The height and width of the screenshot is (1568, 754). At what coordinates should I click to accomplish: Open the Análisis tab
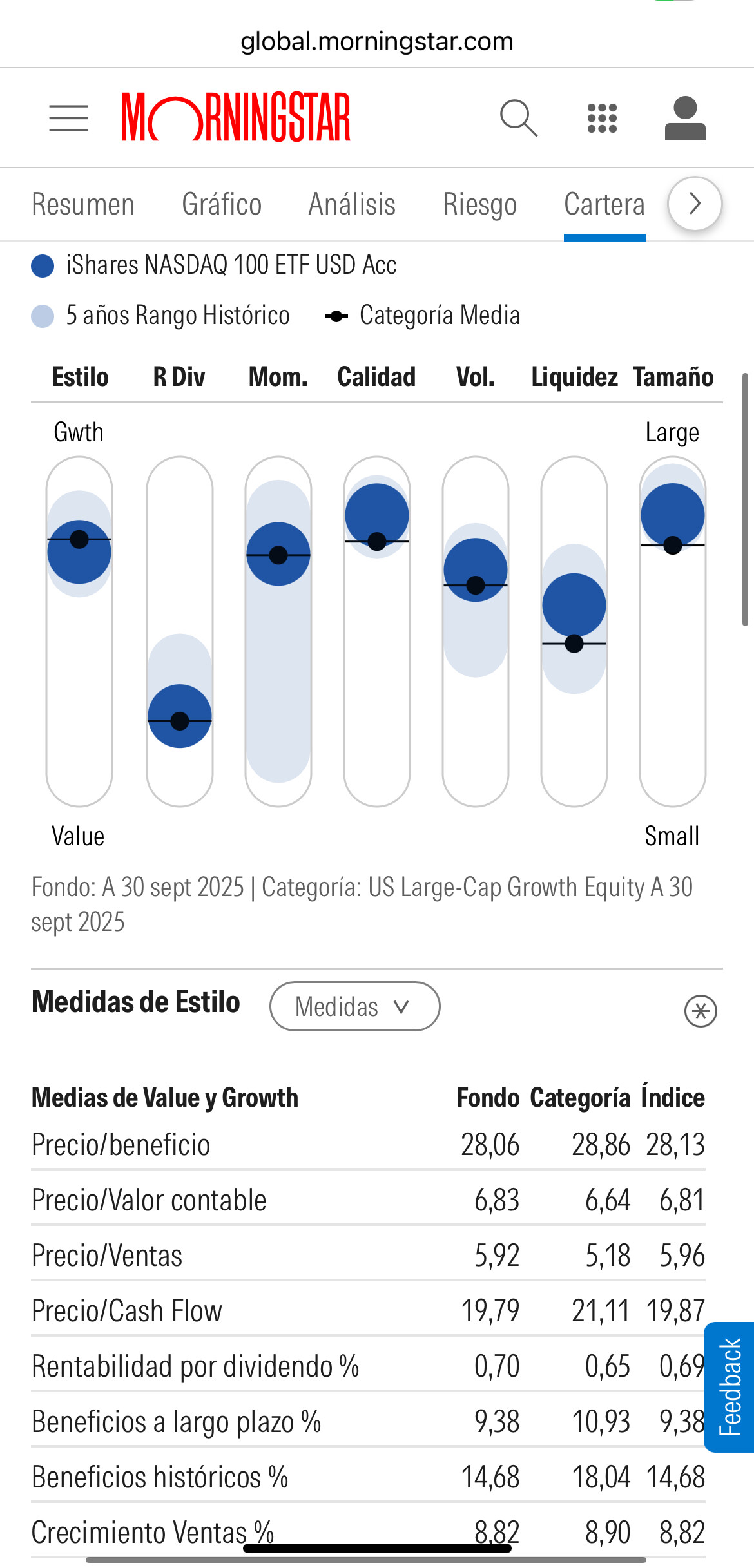click(x=352, y=204)
